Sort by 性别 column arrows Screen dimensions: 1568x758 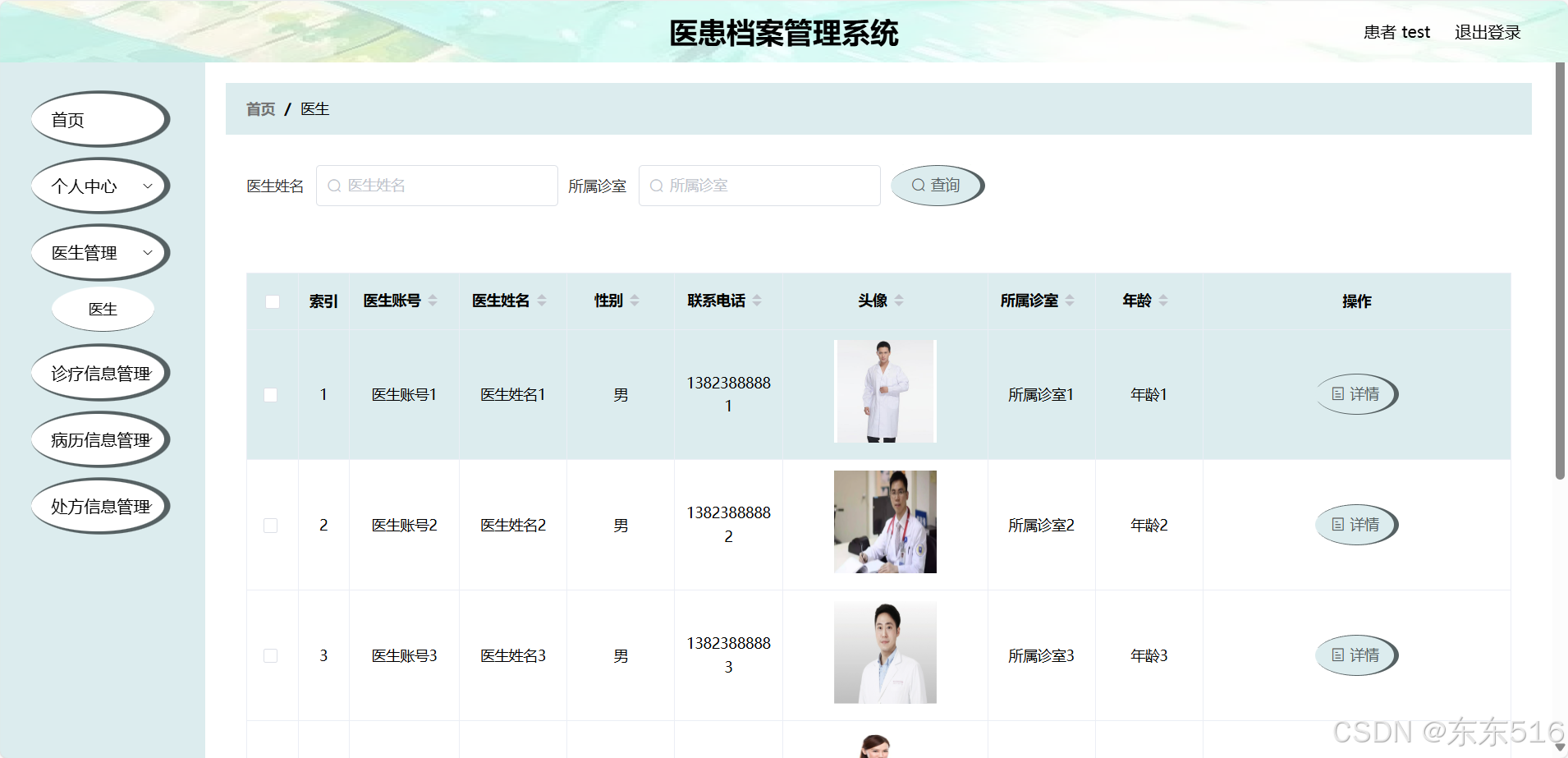point(635,301)
